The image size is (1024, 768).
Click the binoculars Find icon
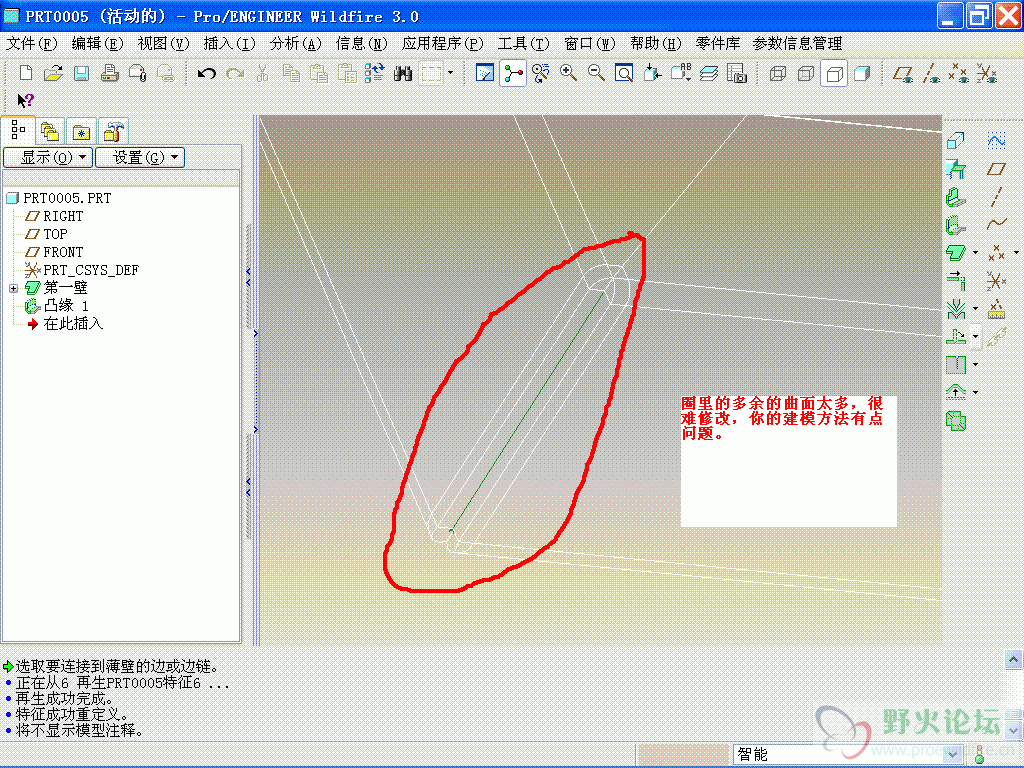(x=402, y=73)
